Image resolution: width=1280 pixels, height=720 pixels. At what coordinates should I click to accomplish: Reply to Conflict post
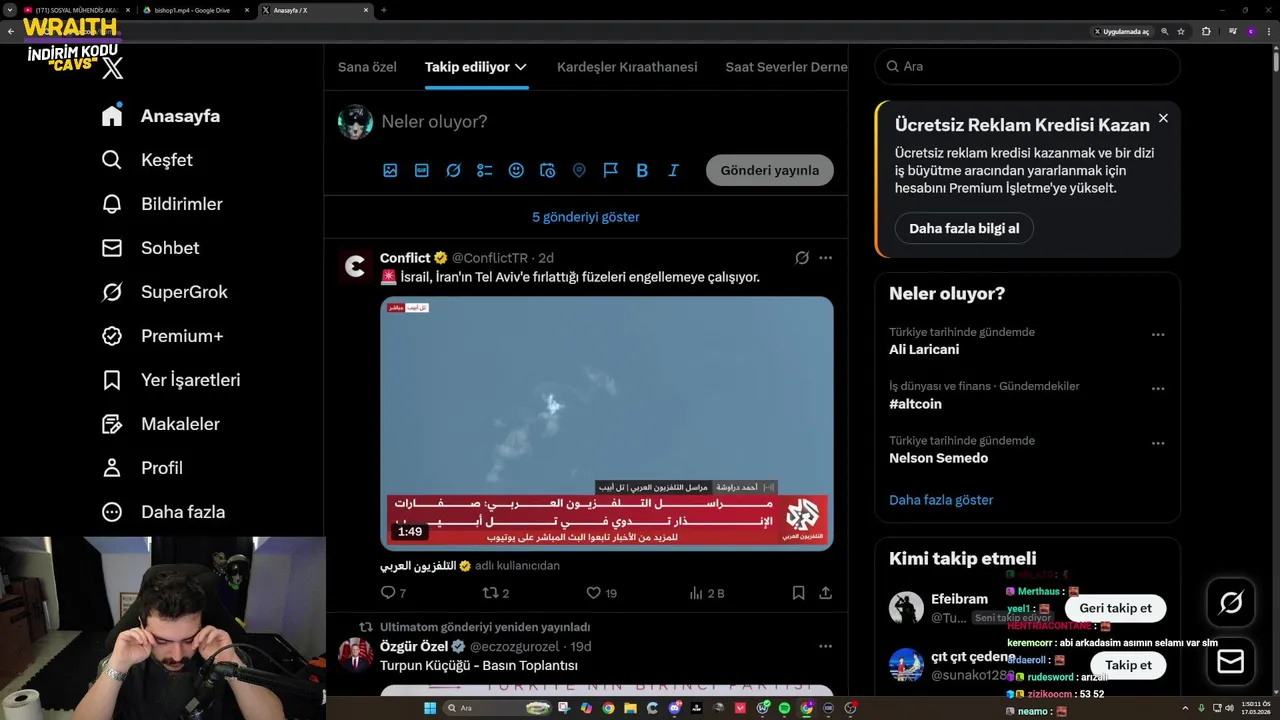coord(389,593)
